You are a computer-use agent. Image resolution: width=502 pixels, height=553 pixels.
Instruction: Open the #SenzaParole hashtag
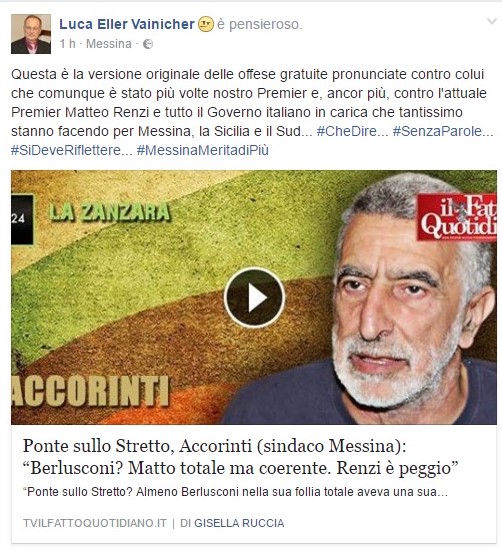pyautogui.click(x=443, y=131)
